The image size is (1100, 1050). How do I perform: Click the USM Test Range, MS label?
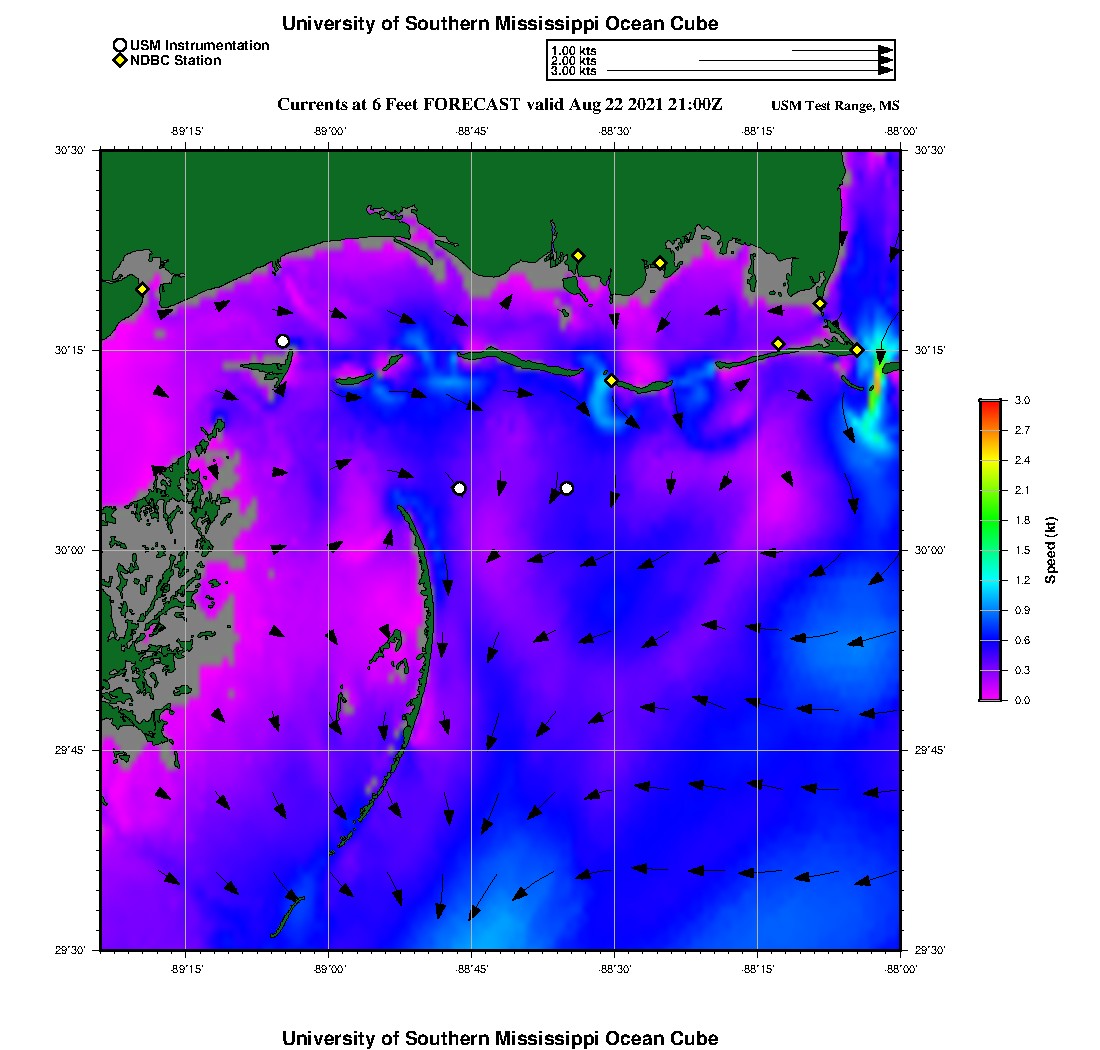pyautogui.click(x=835, y=105)
